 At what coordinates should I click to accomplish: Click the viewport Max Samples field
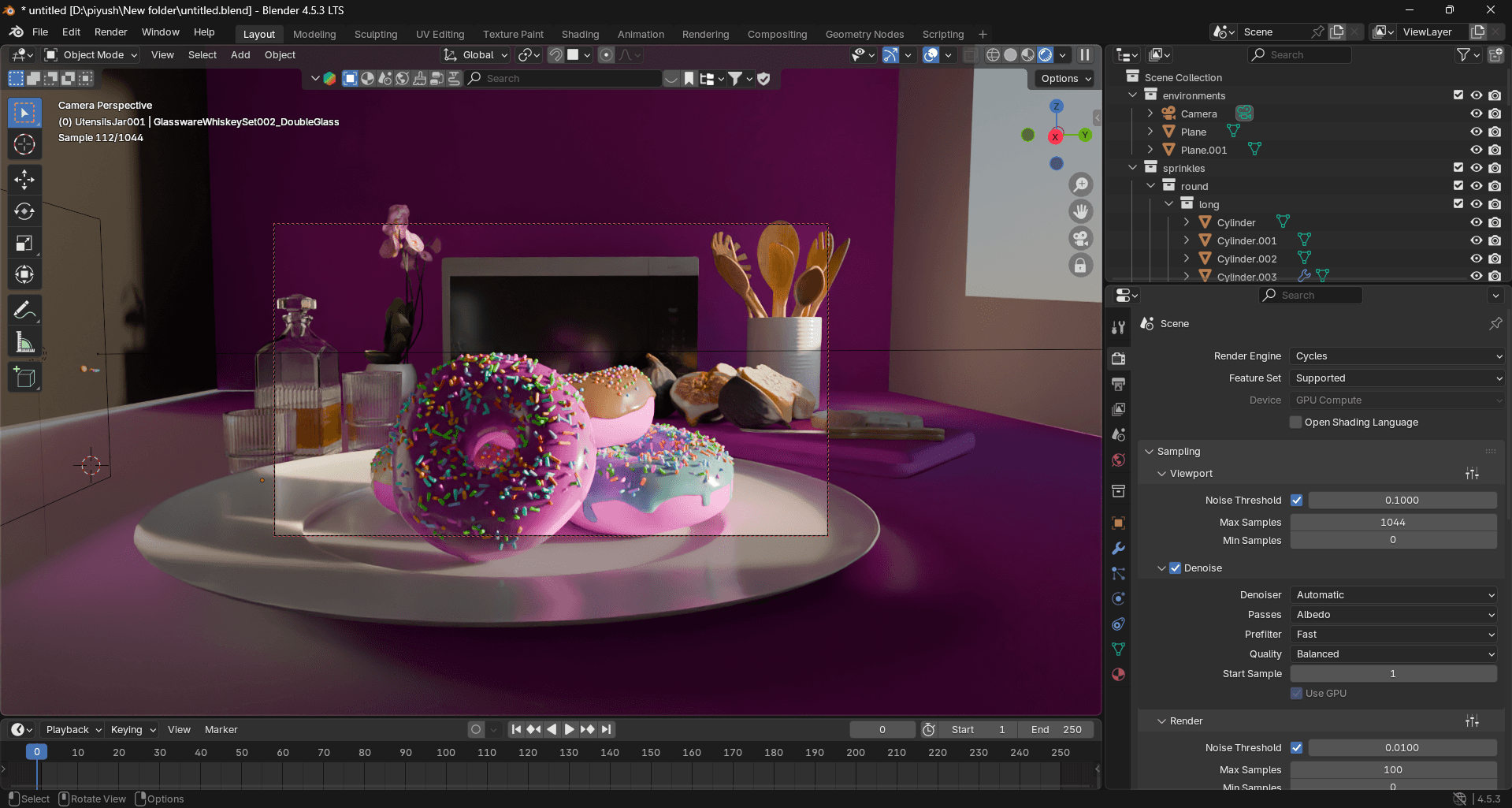1393,522
